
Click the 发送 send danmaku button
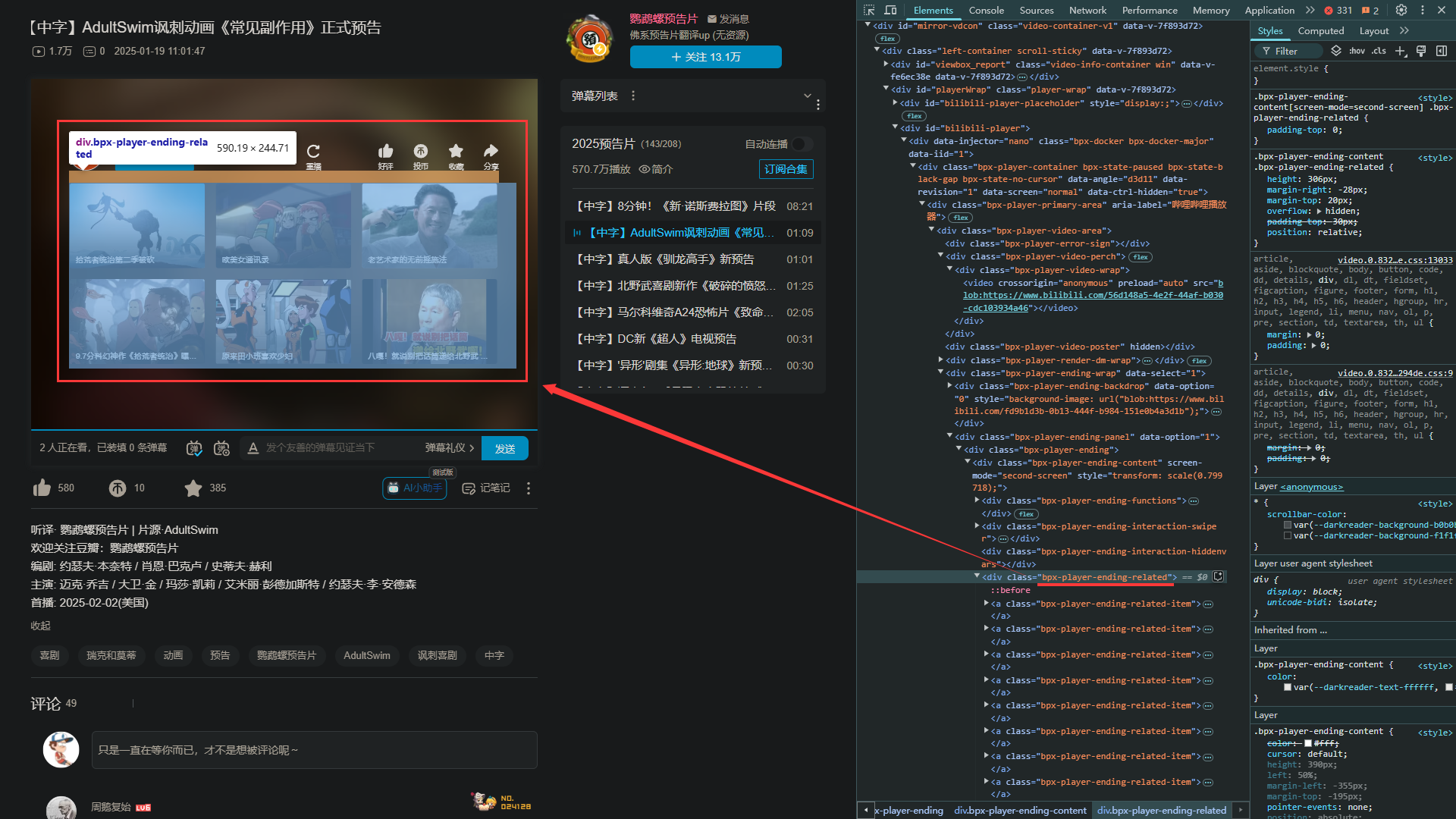505,448
